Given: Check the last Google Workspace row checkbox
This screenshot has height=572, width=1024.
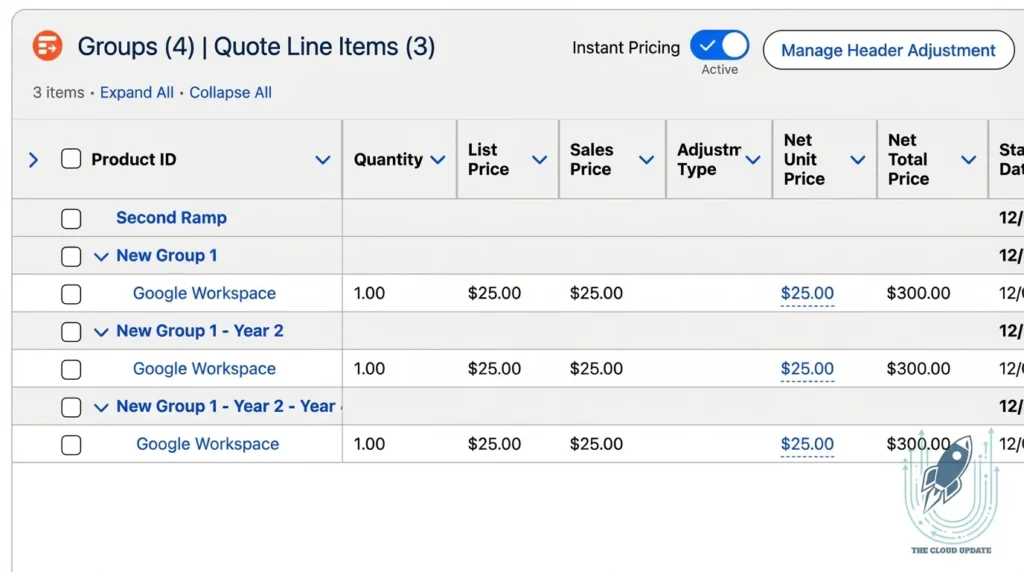Looking at the screenshot, I should pos(71,445).
